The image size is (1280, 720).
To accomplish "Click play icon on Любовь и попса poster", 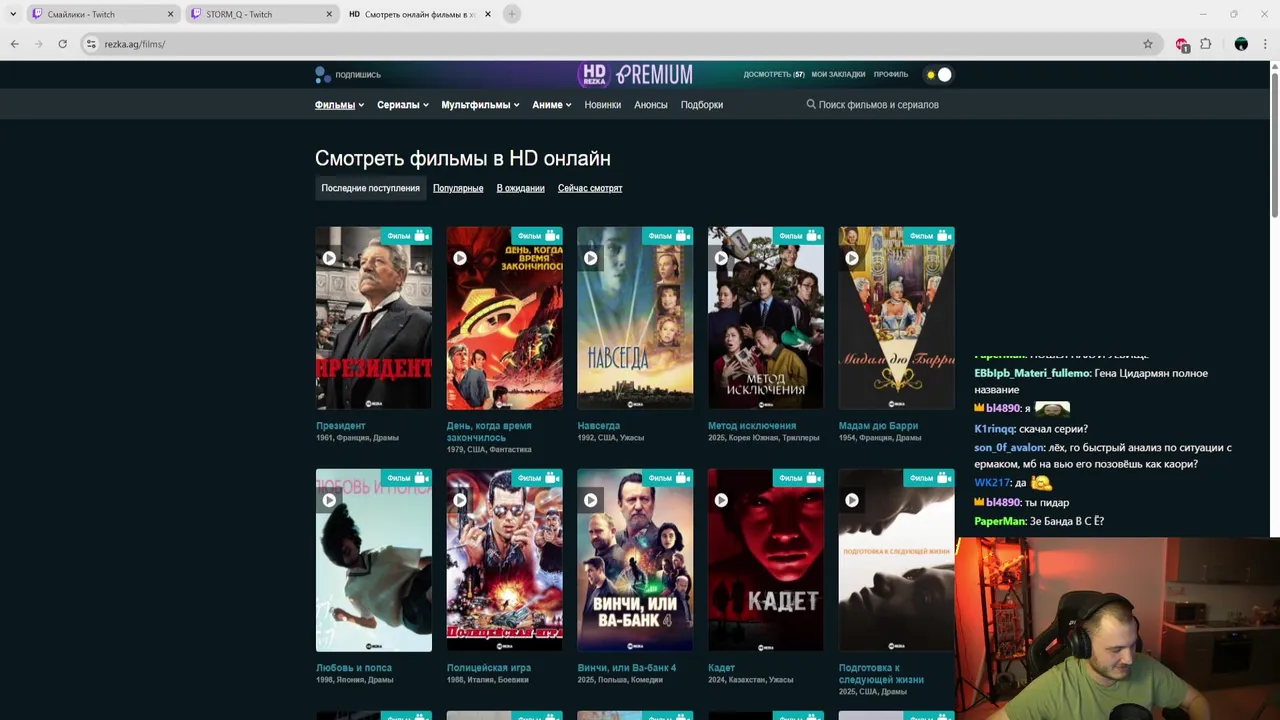I will pos(329,500).
